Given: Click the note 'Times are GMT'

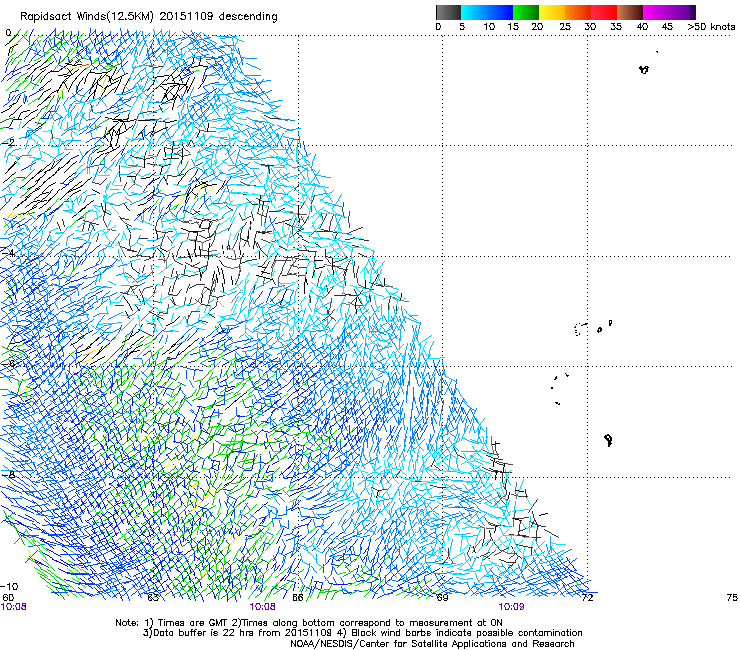Looking at the screenshot, I should [x=193, y=623].
